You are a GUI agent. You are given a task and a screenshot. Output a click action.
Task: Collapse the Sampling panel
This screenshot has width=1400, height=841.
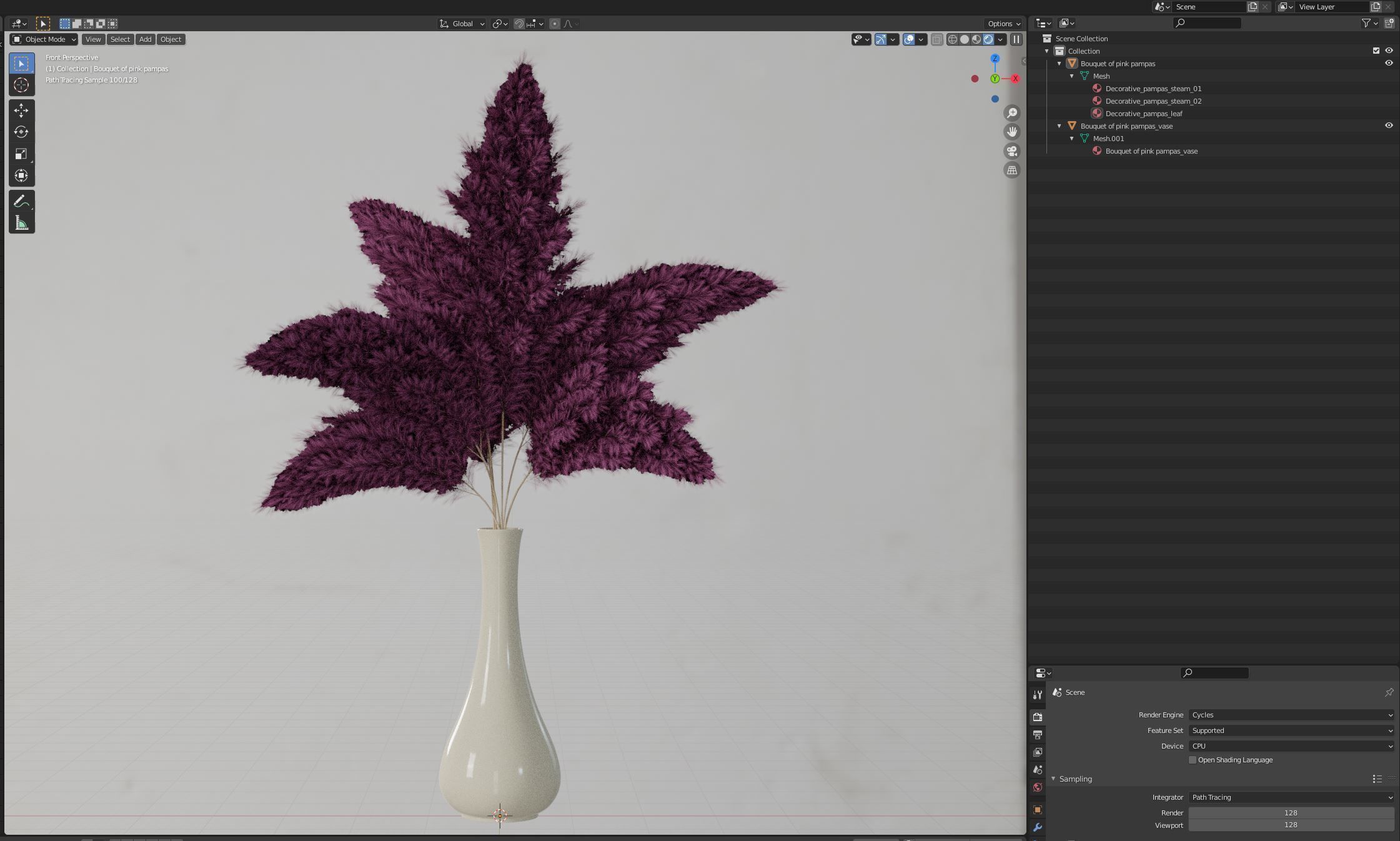[1053, 779]
